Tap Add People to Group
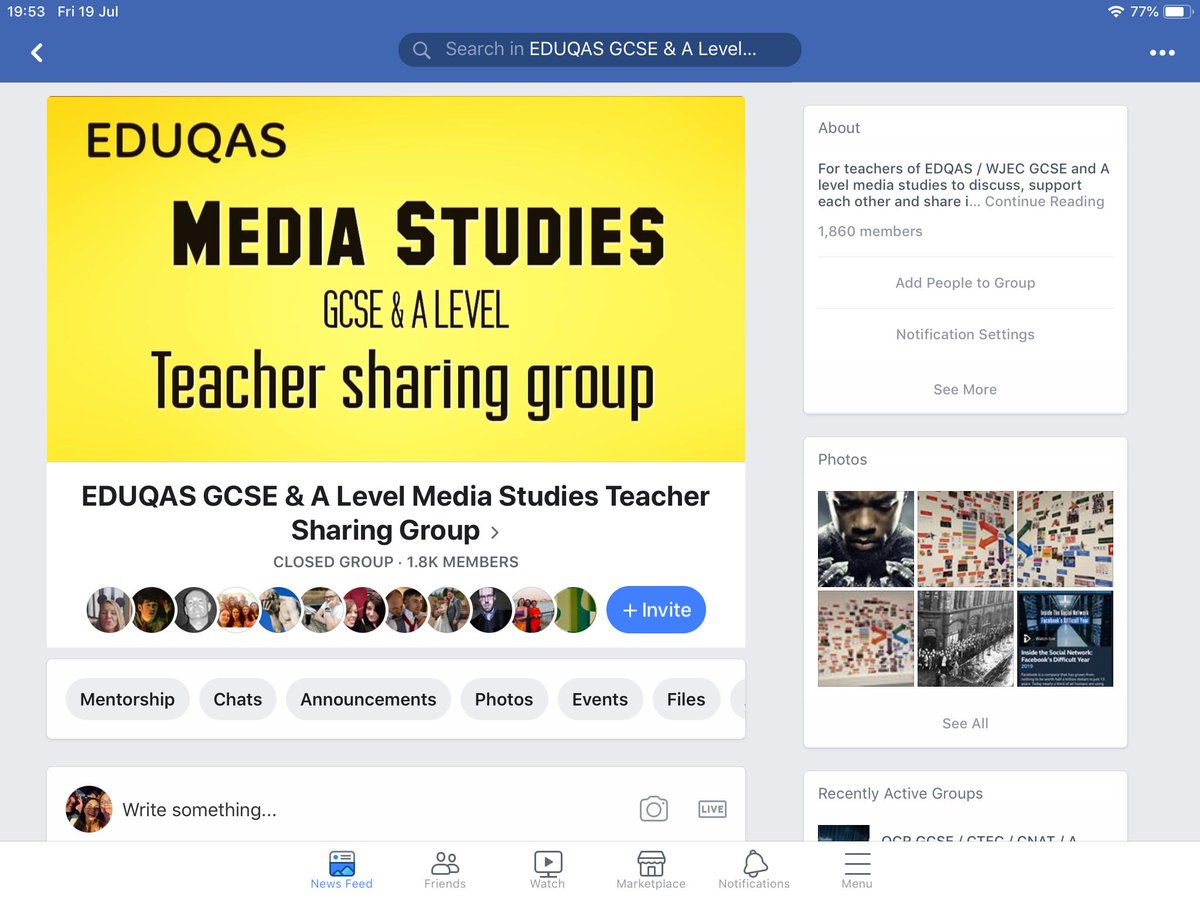1200x900 pixels. click(x=965, y=283)
